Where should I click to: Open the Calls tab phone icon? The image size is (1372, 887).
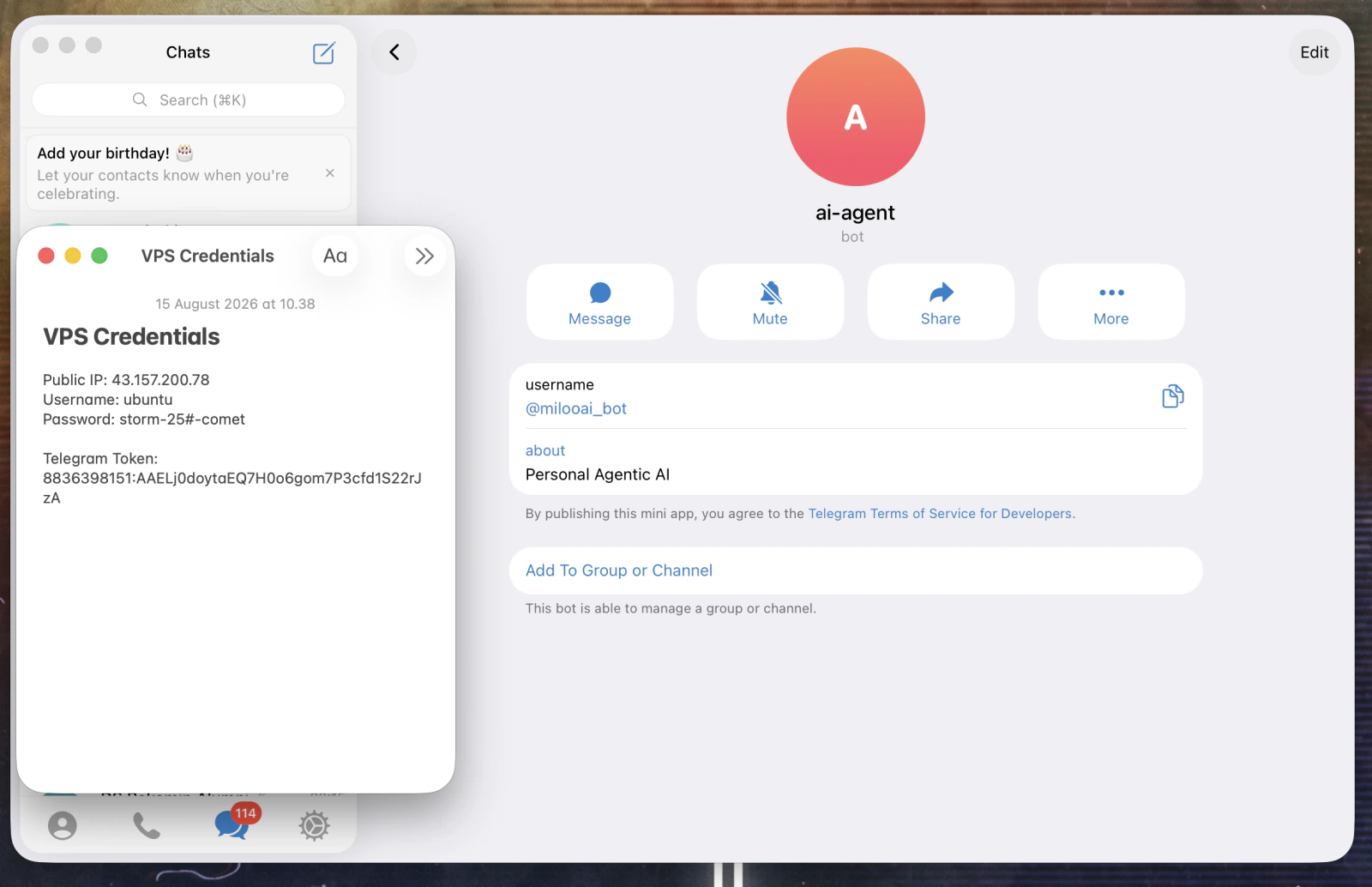click(x=147, y=825)
